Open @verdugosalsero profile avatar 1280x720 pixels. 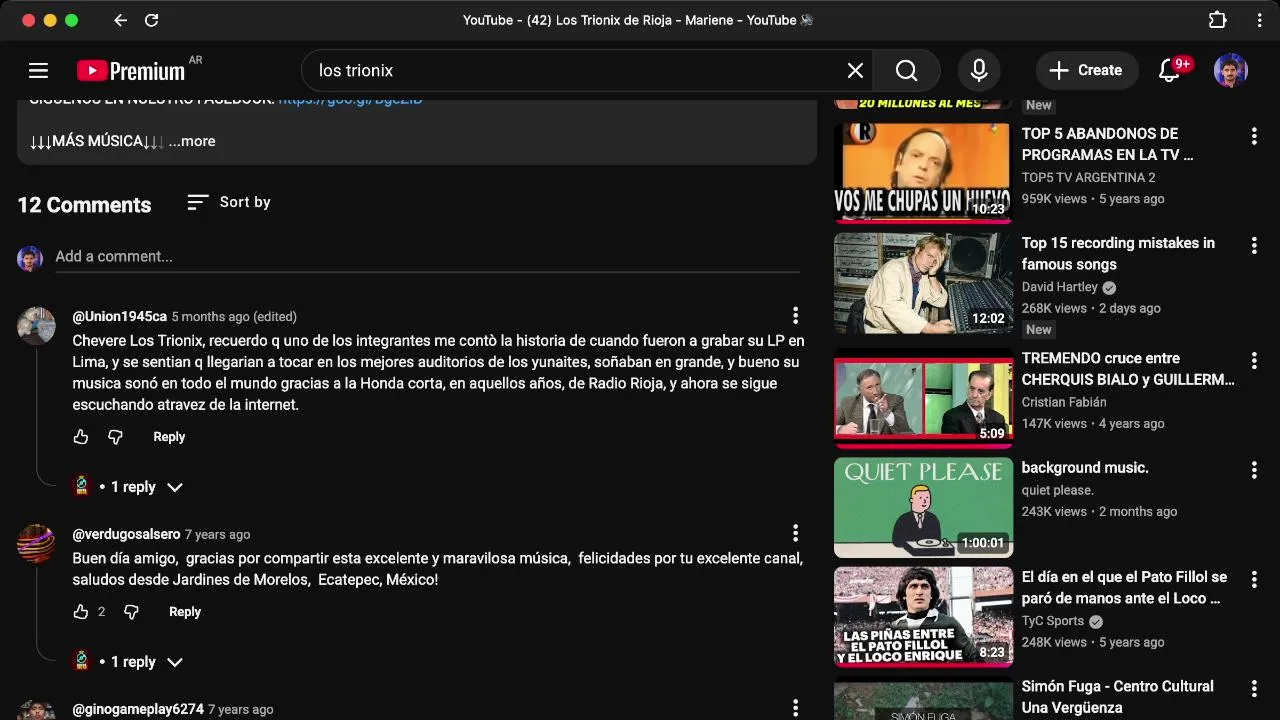tap(36, 544)
